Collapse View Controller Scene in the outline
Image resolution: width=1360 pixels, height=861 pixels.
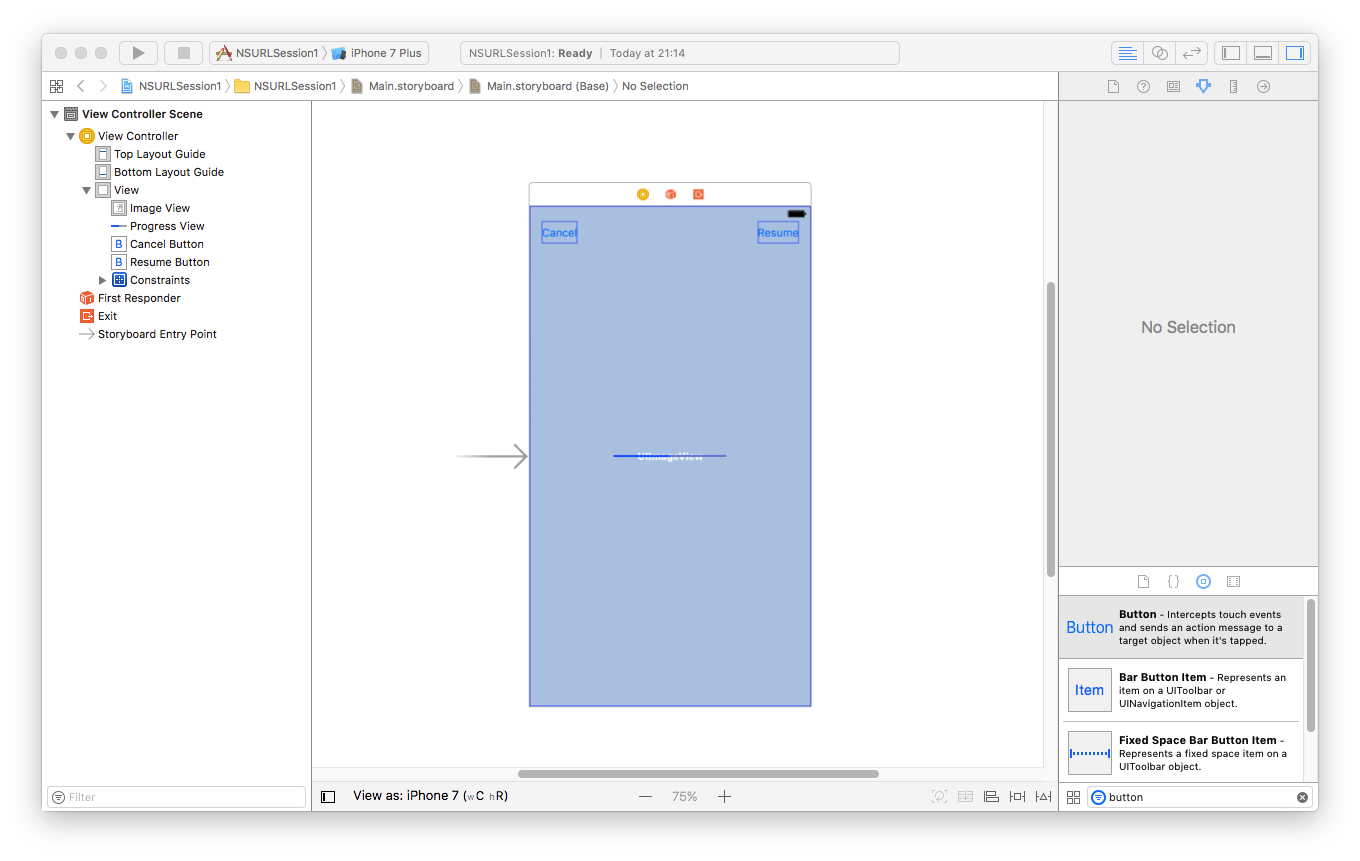[x=54, y=114]
